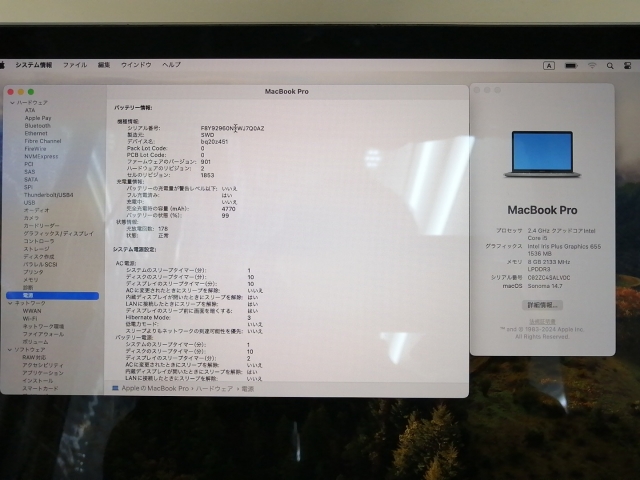Select FireWire in the sidebar

point(35,149)
